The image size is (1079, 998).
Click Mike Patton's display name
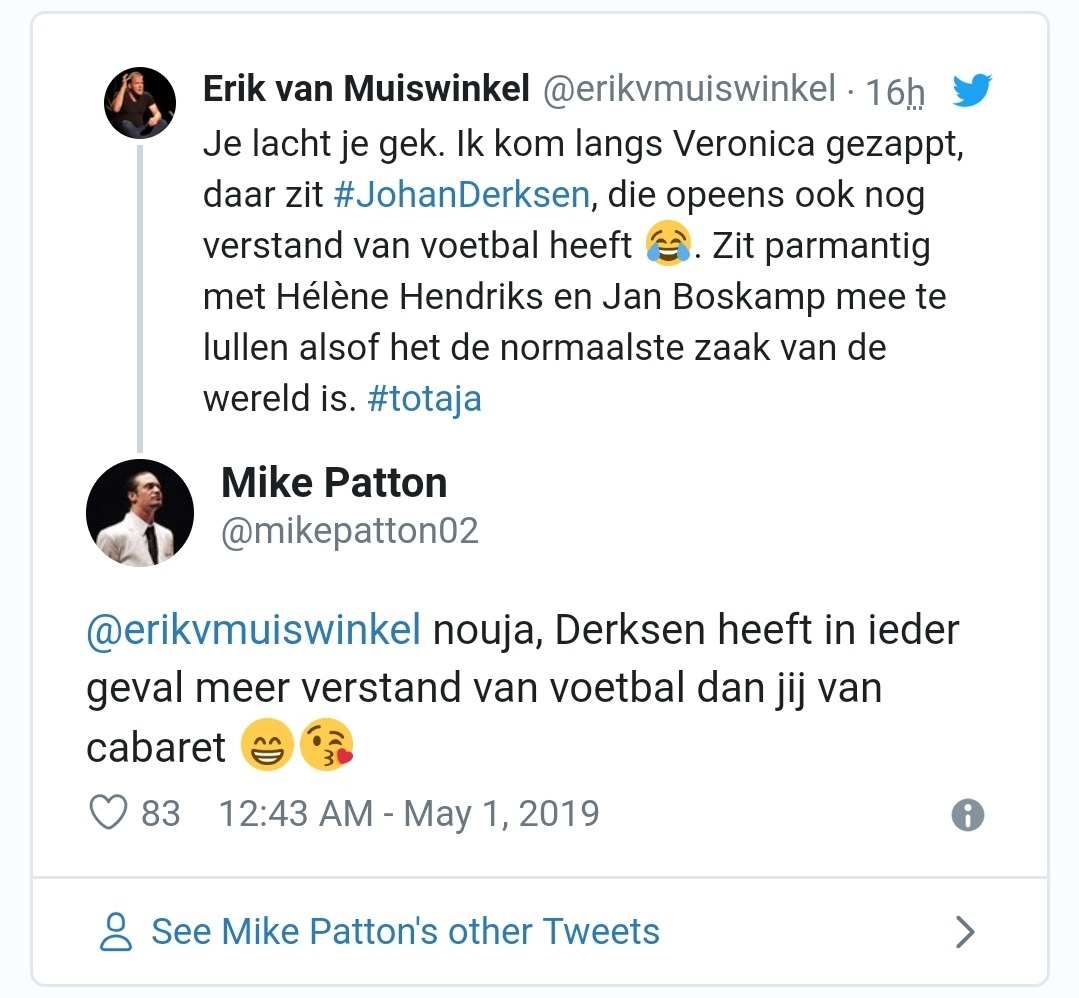click(x=333, y=482)
